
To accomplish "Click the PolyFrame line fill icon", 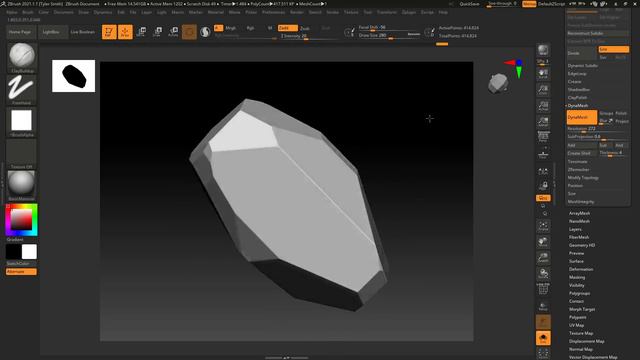I will click(x=543, y=290).
